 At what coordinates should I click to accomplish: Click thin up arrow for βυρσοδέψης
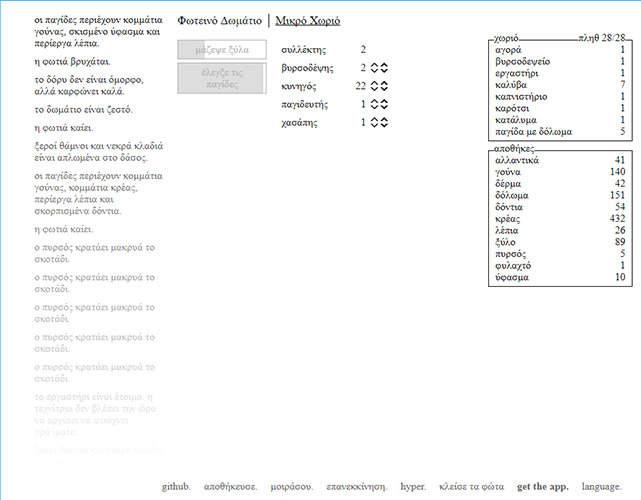[x=374, y=65]
